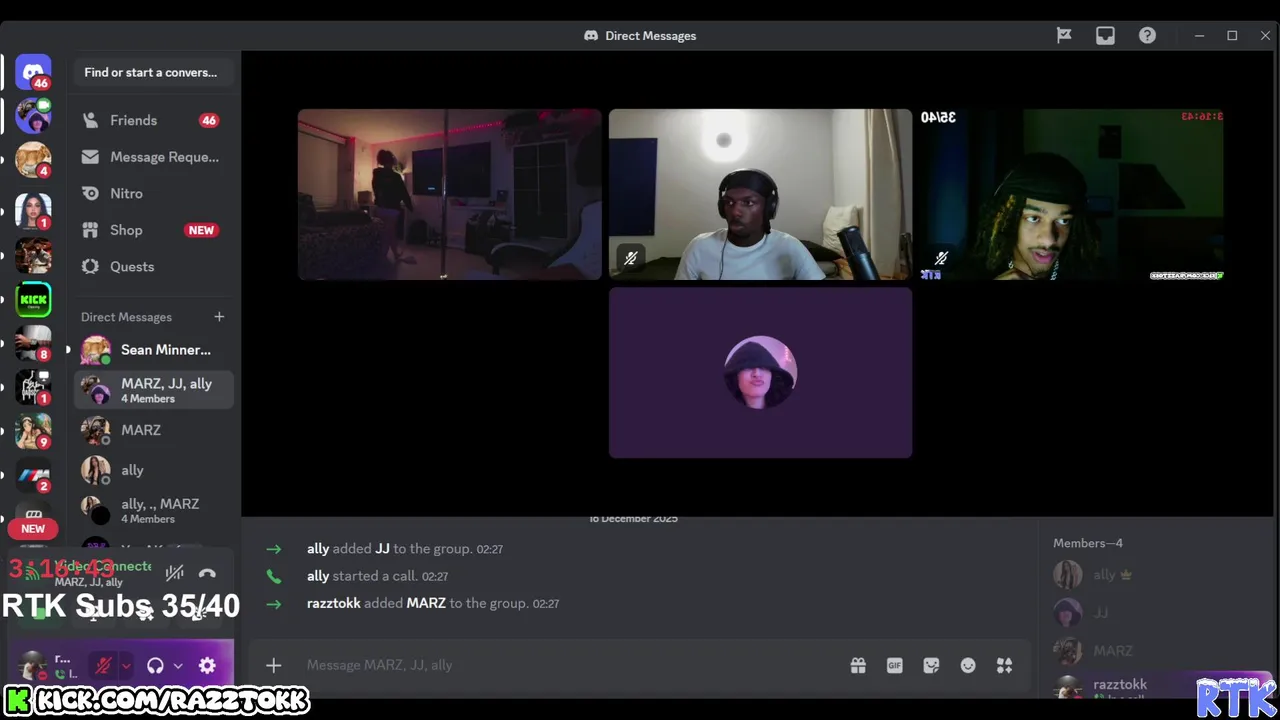Click the flag icon in title bar
The width and height of the screenshot is (1280, 720).
1064,35
